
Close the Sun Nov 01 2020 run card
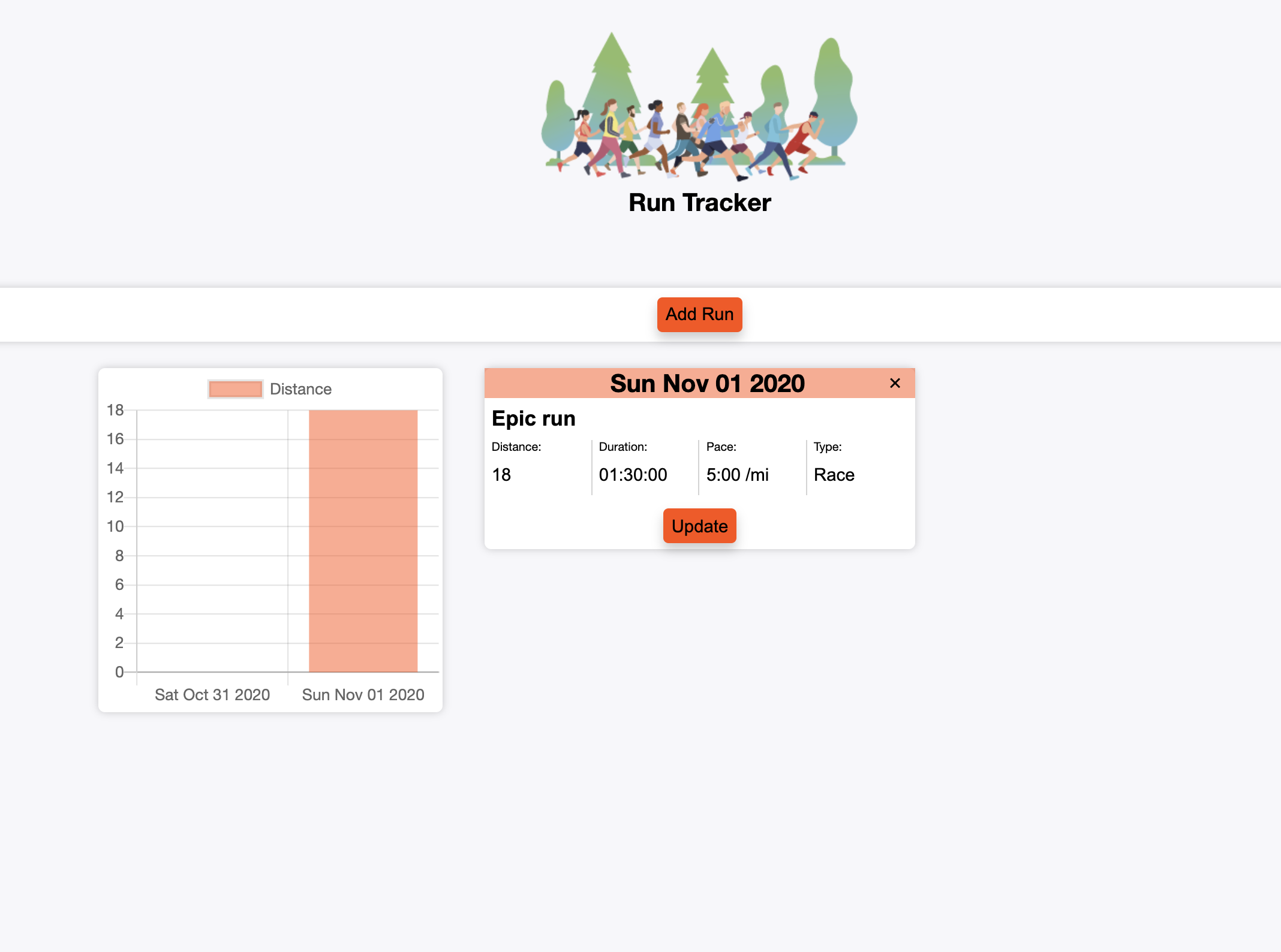click(895, 383)
